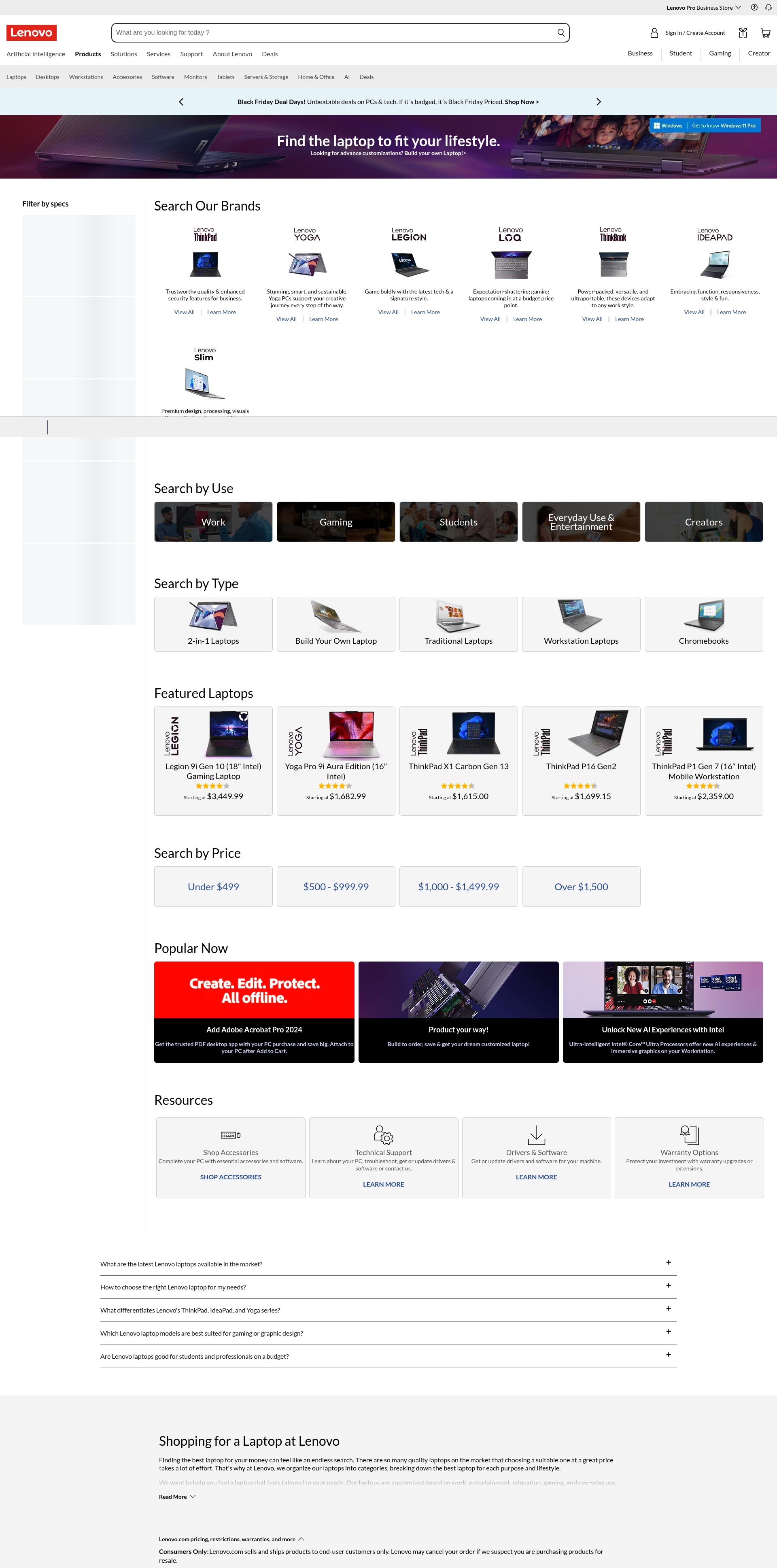Open the Creators use category tile
The width and height of the screenshot is (777, 1568).
click(704, 521)
